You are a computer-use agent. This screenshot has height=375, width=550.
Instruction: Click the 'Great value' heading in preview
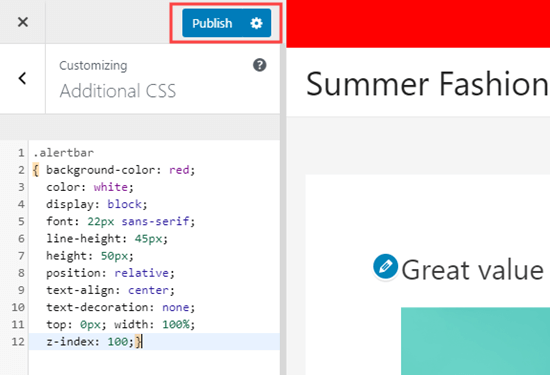(472, 270)
